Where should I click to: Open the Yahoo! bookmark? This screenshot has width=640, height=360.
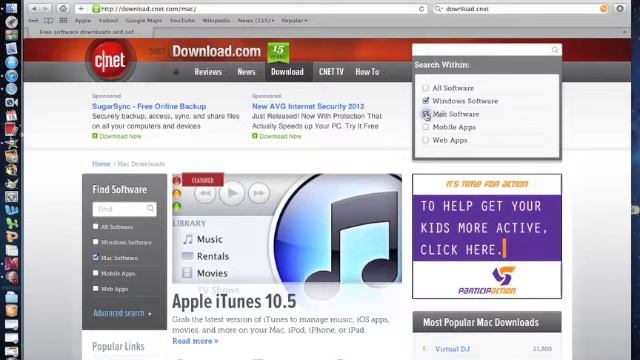108,20
